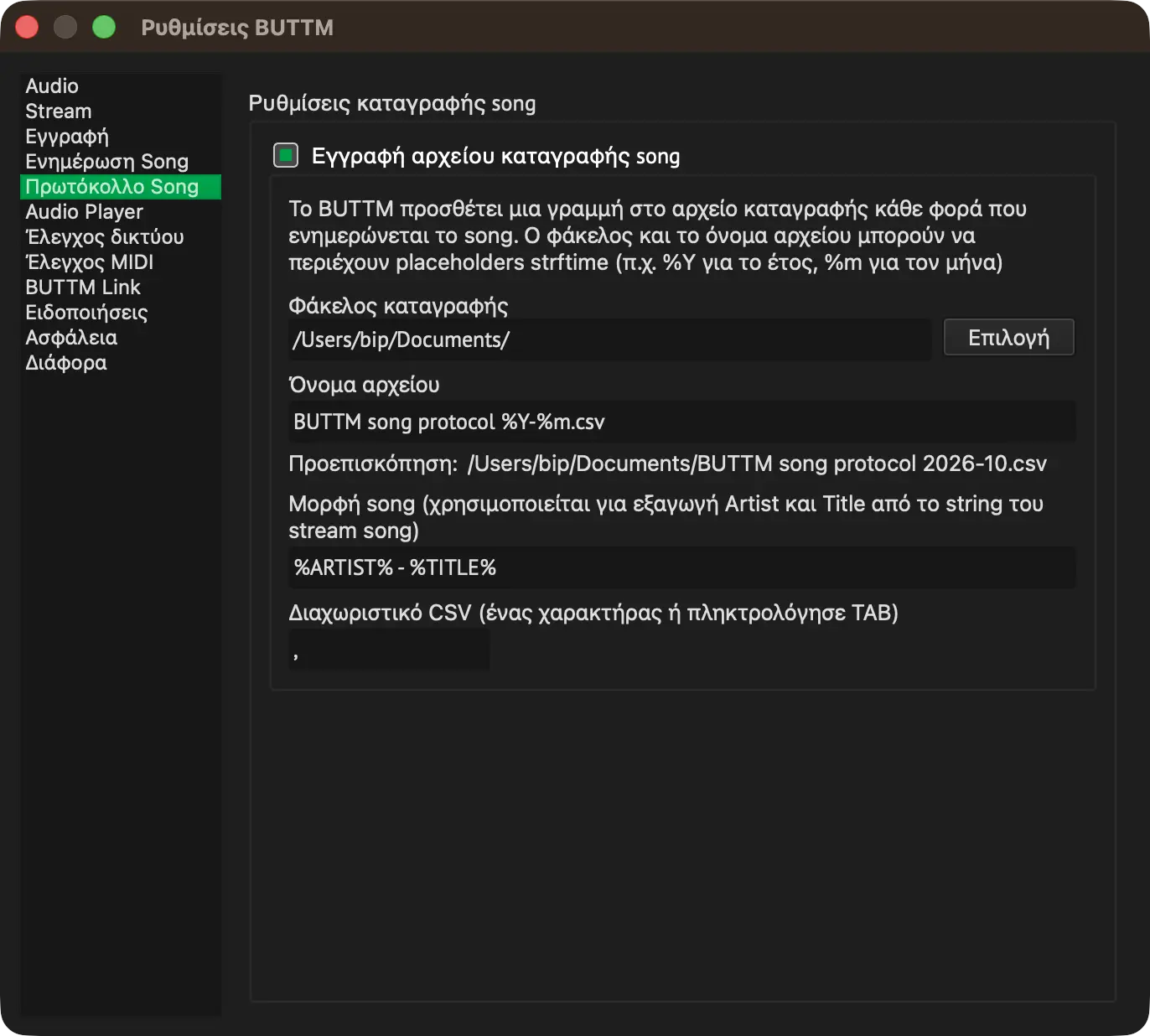Screen dimensions: 1150x1036
Task: Click the Ρυθμίσεις καταγραφής song heading
Action: (x=392, y=104)
